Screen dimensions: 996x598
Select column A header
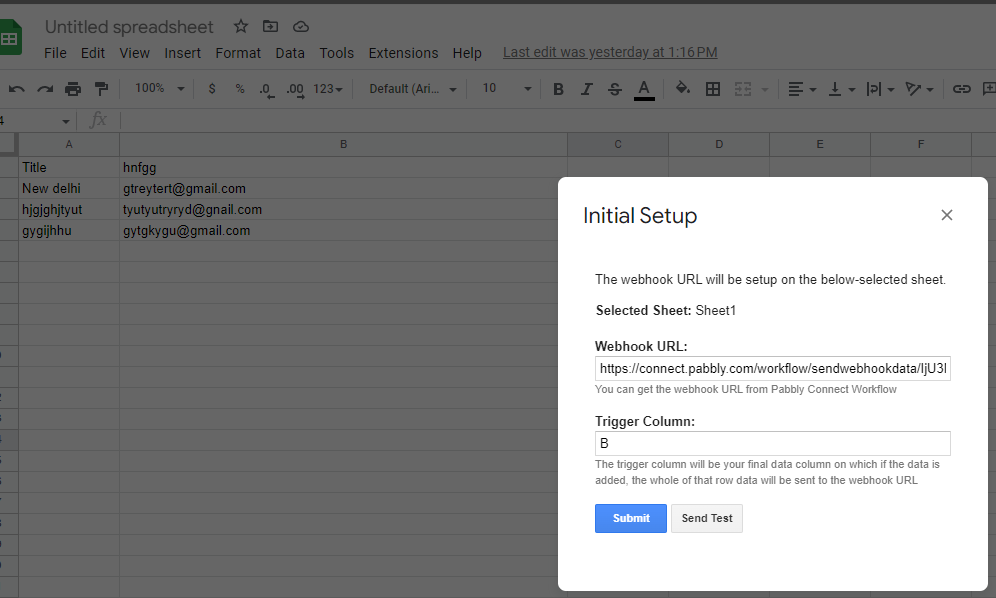(69, 145)
